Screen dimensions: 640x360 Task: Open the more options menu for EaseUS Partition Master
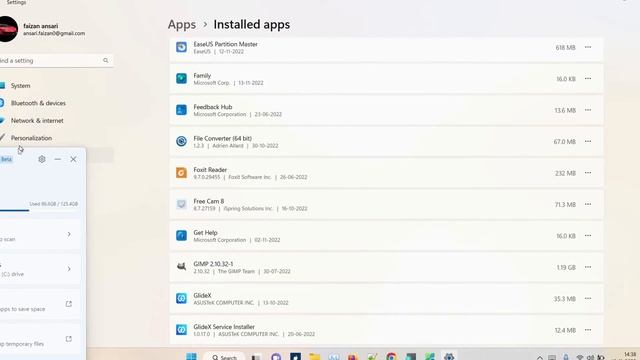point(588,47)
